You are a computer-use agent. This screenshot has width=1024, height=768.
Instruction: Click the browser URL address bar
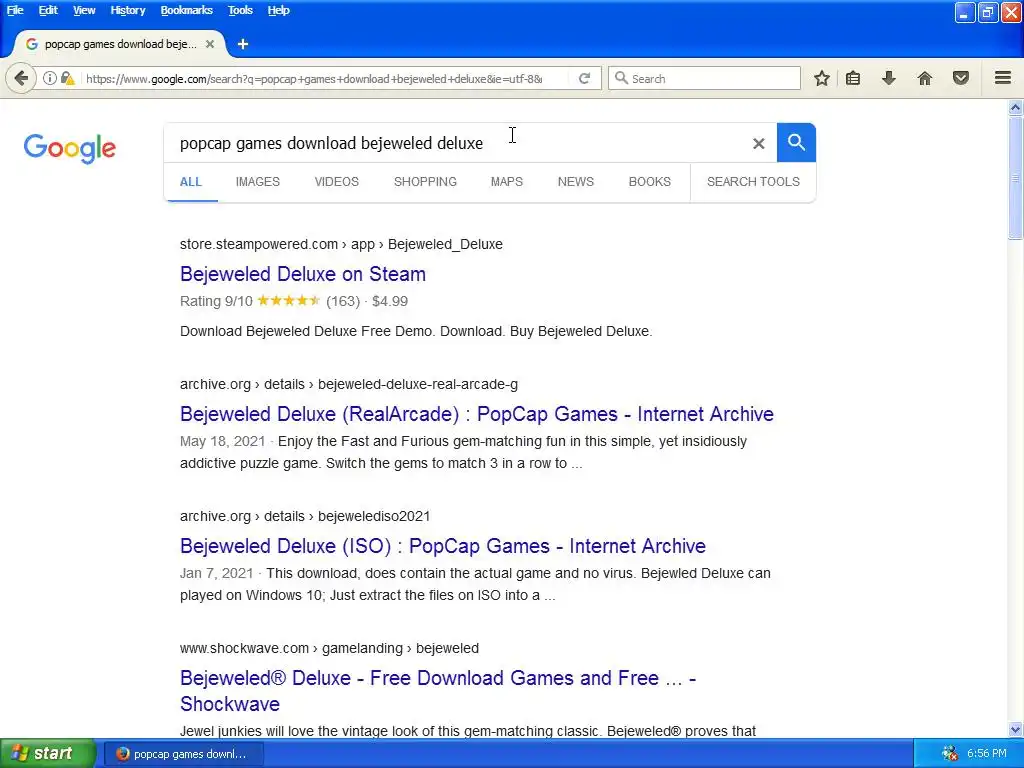point(313,79)
